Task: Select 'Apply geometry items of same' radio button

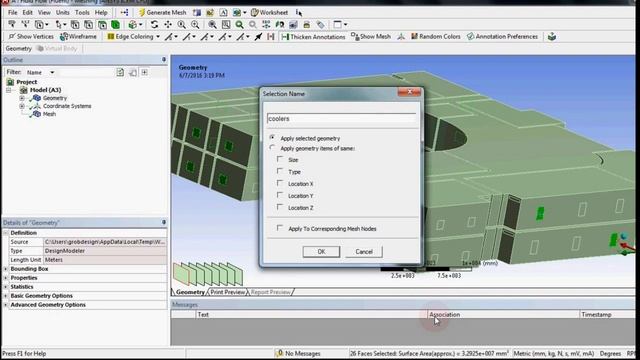Action: 272,147
